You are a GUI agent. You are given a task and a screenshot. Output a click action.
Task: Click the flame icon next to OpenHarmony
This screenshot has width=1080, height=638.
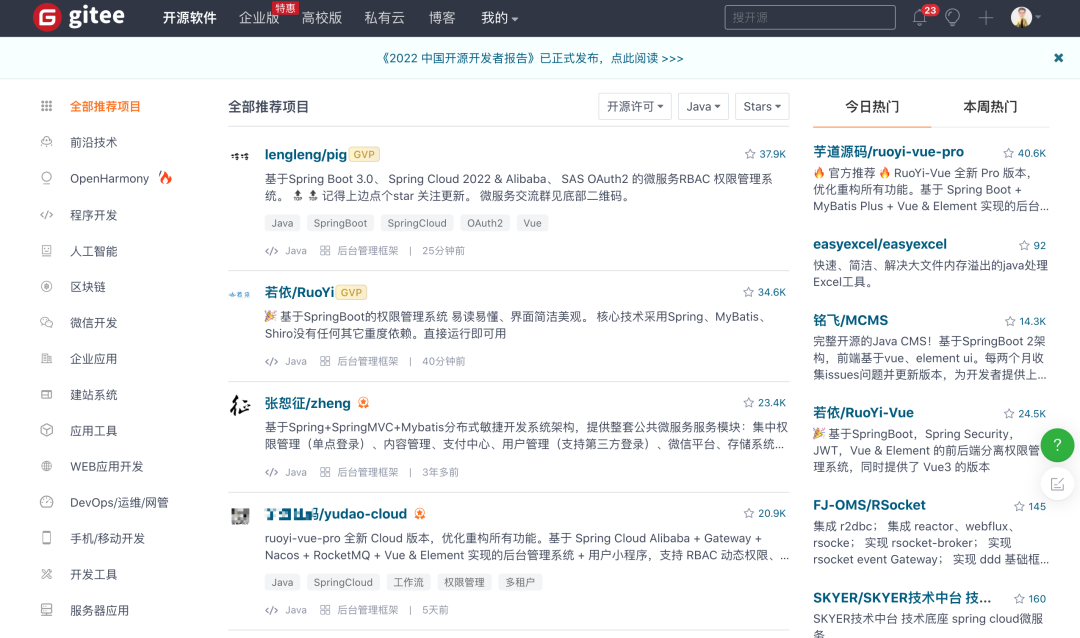tap(165, 178)
